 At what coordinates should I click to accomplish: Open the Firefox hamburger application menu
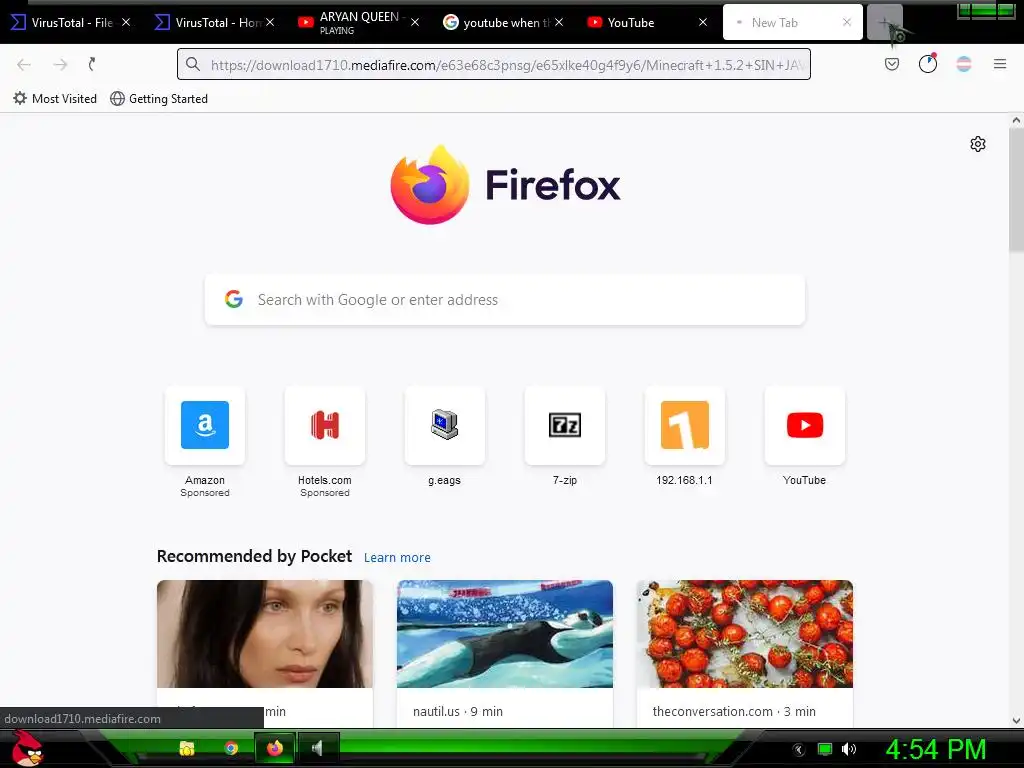click(1000, 64)
